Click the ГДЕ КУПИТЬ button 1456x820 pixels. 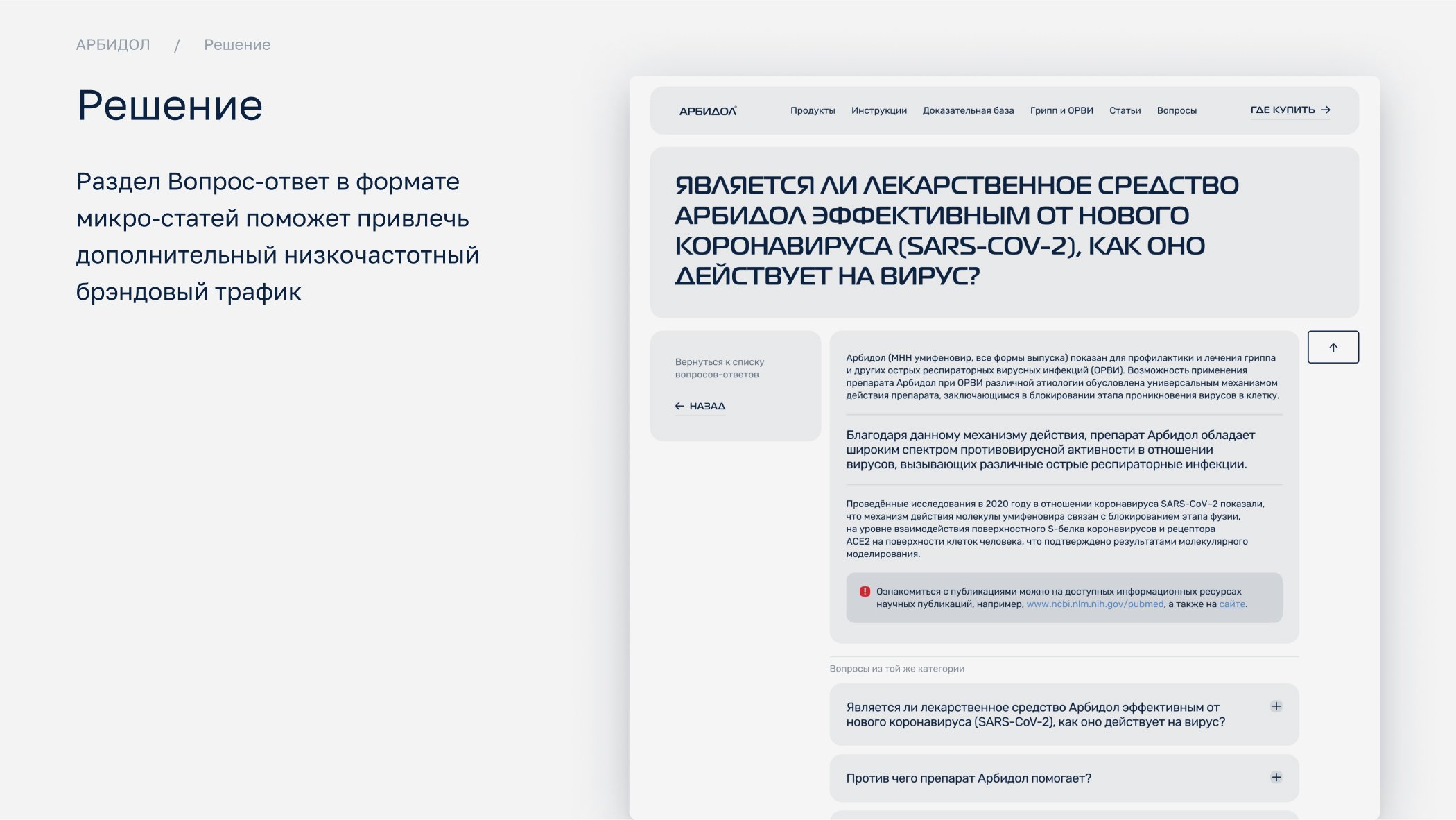pyautogui.click(x=1283, y=110)
